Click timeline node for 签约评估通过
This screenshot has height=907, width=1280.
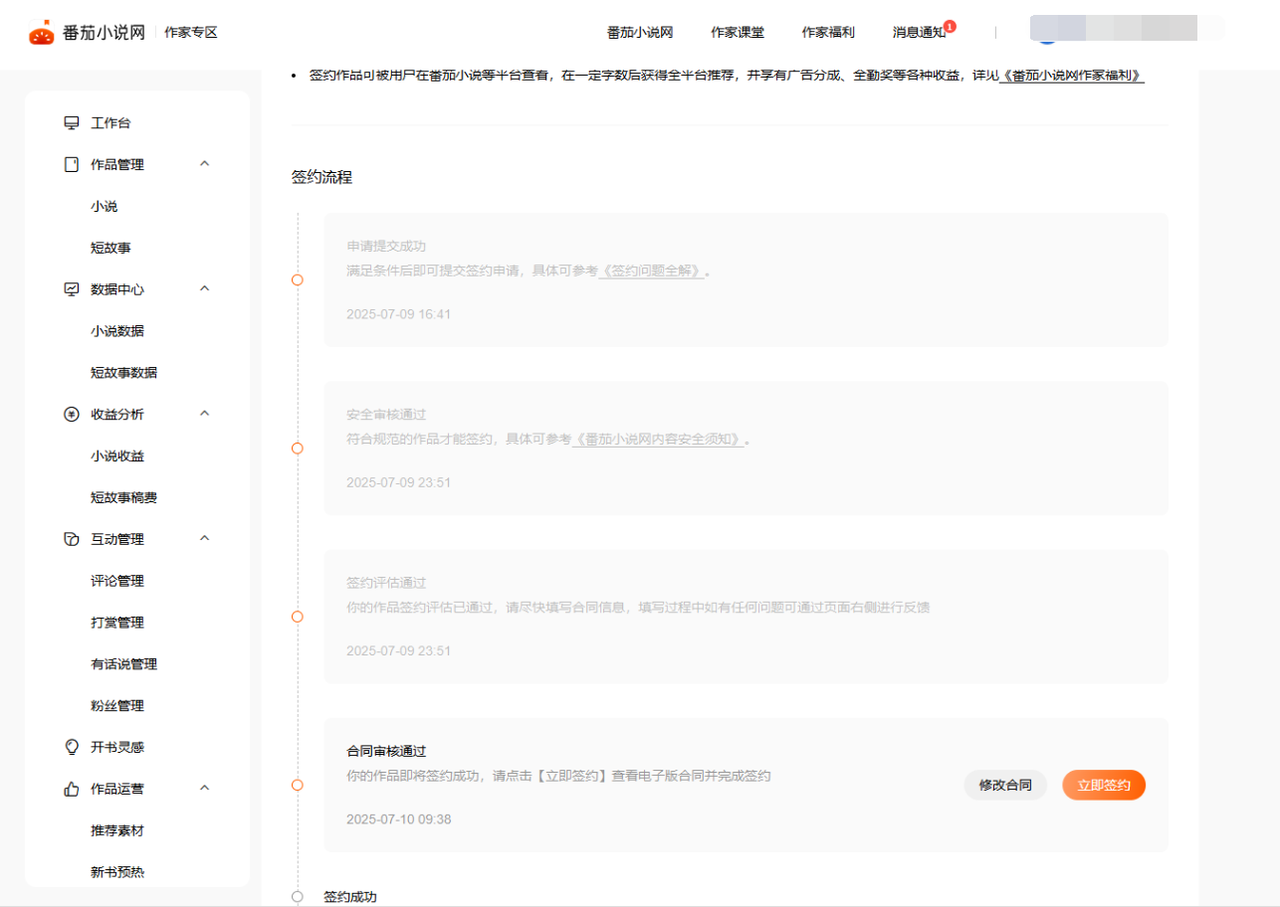(x=297, y=617)
